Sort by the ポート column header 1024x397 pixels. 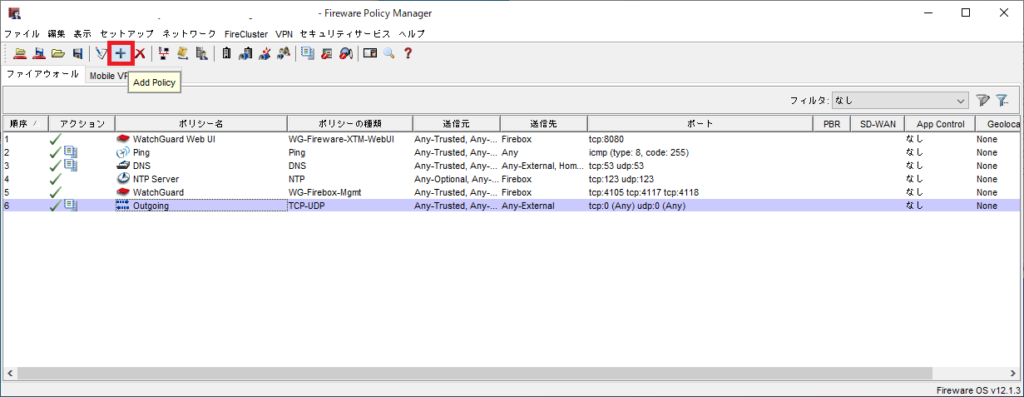(700, 123)
